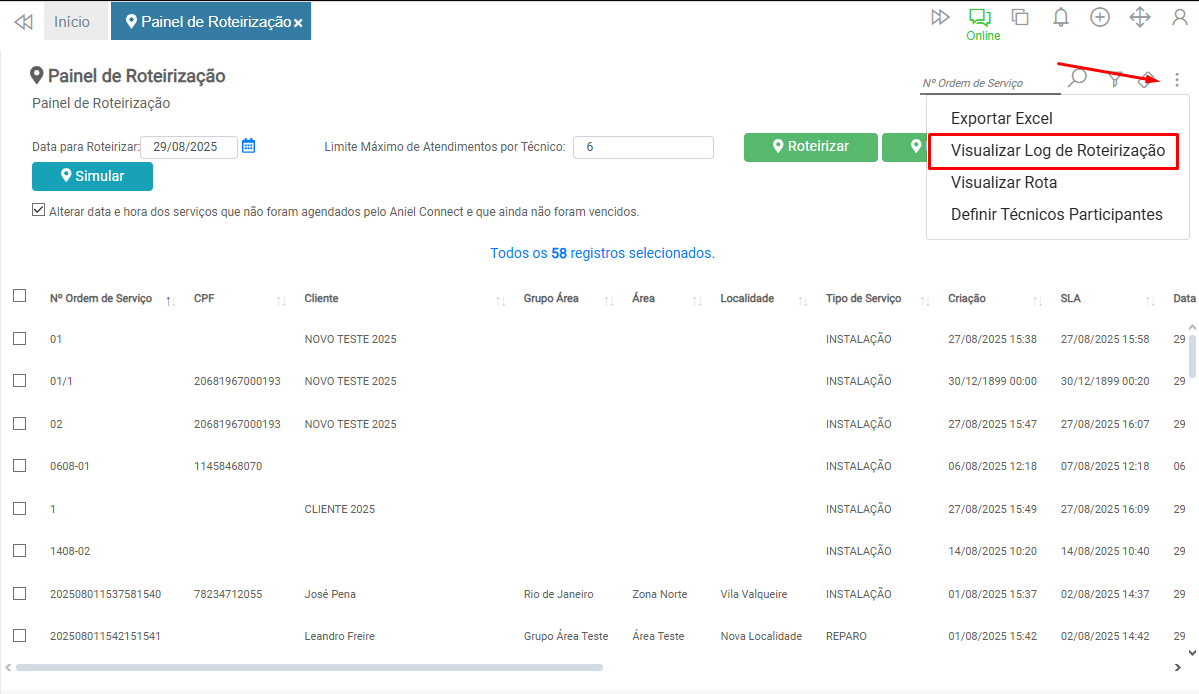
Task: Click the search magnifier icon
Action: [x=1077, y=79]
